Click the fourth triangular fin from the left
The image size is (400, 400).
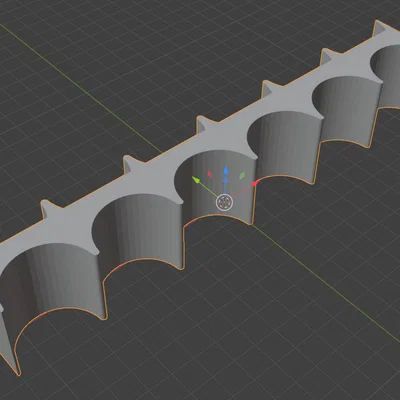(271, 88)
